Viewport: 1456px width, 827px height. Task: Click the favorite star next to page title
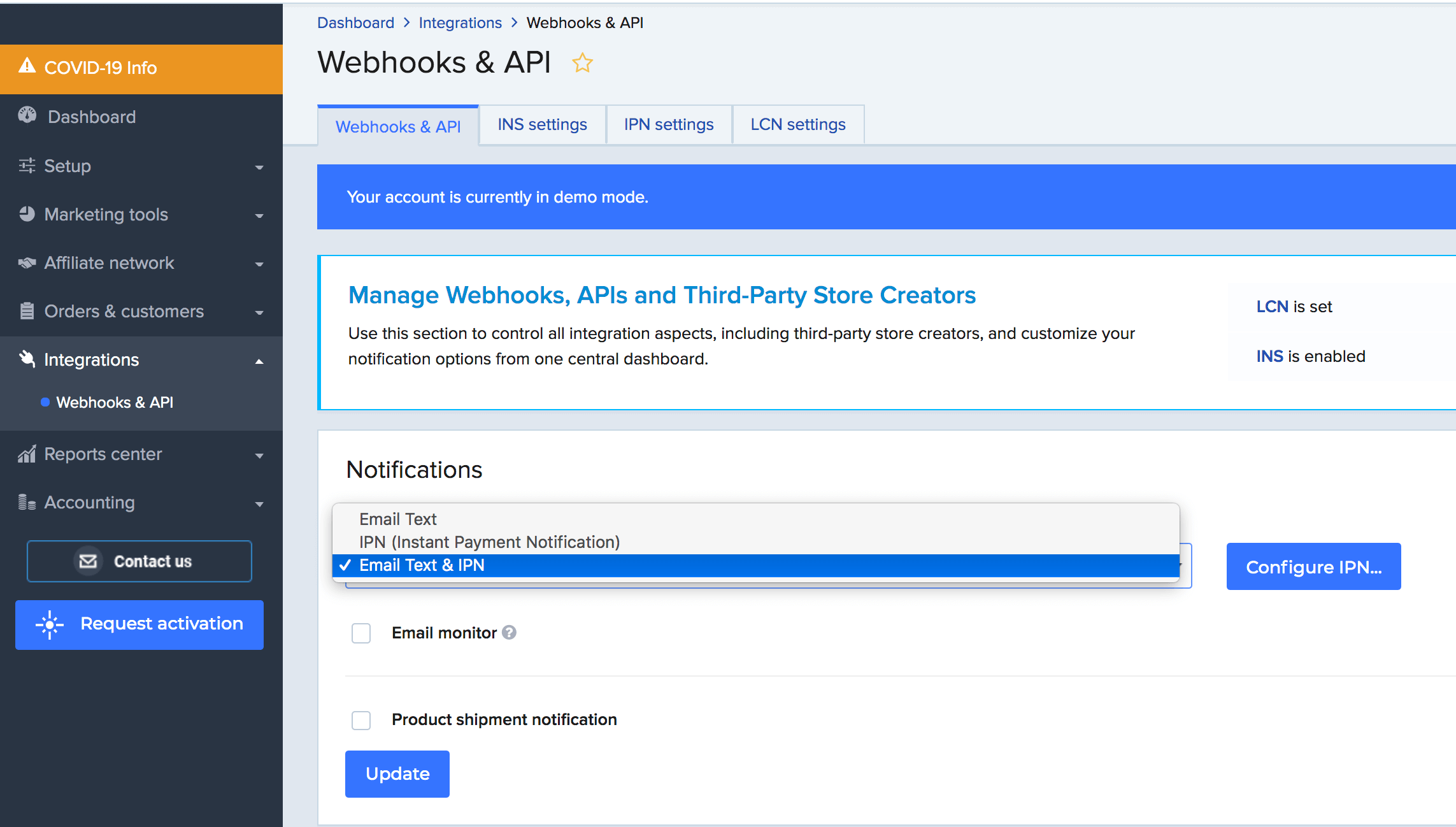(x=582, y=63)
